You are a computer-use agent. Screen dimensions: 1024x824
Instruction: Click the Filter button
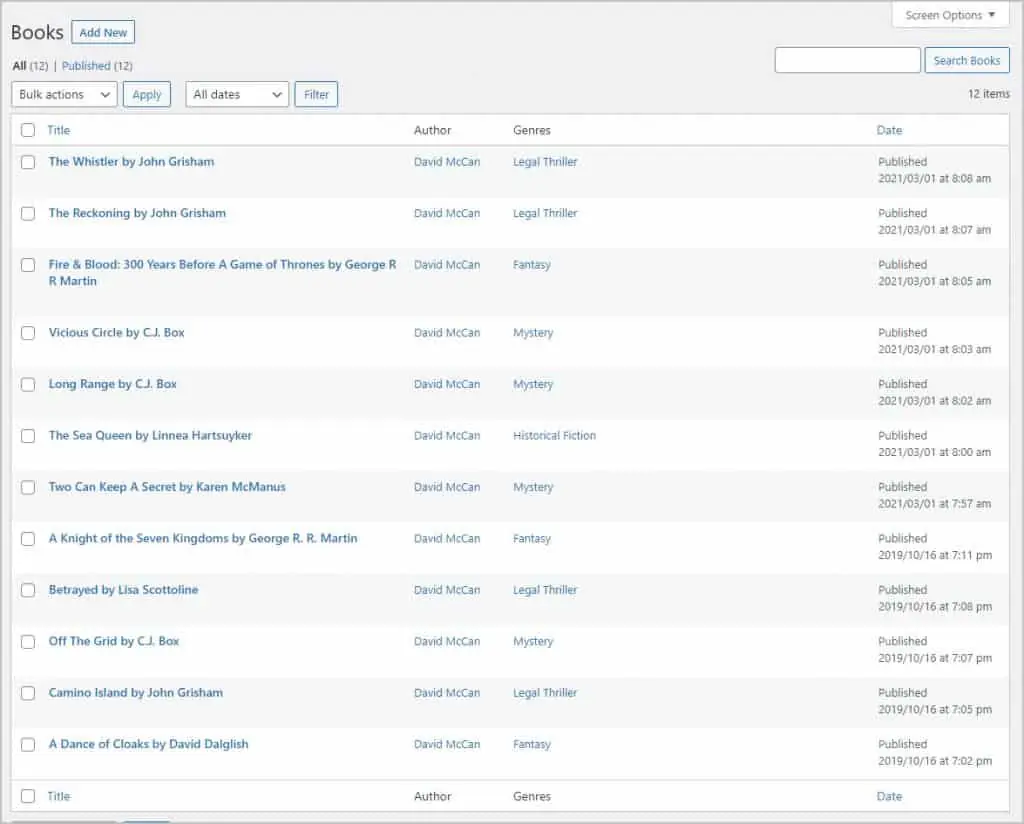(316, 94)
